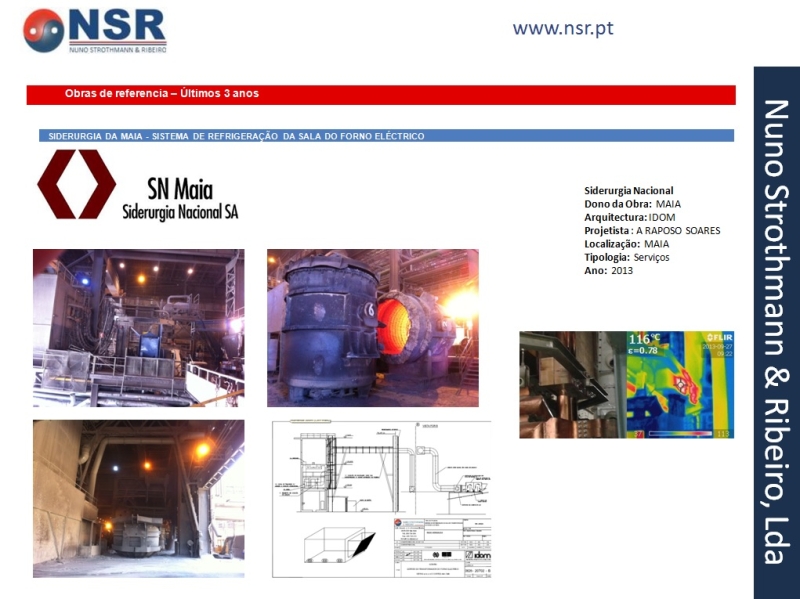The width and height of the screenshot is (800, 599).
Task: Click the 'Obras de referencia' red header bar
Action: point(380,94)
